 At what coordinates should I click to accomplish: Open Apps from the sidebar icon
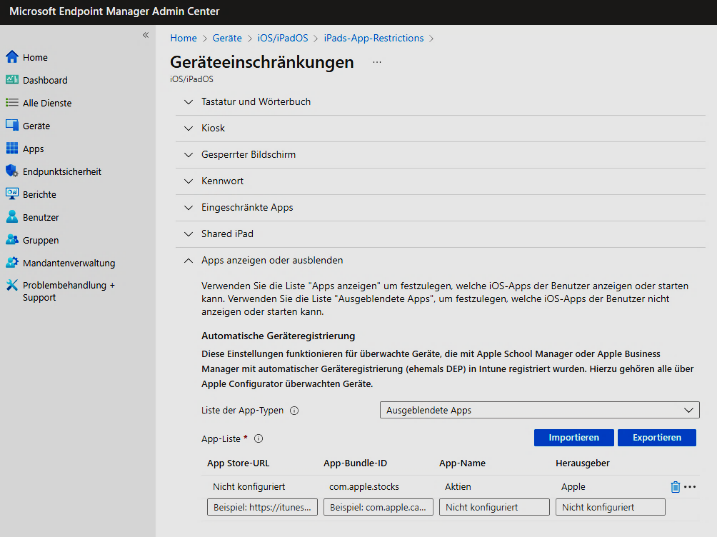tap(12, 149)
